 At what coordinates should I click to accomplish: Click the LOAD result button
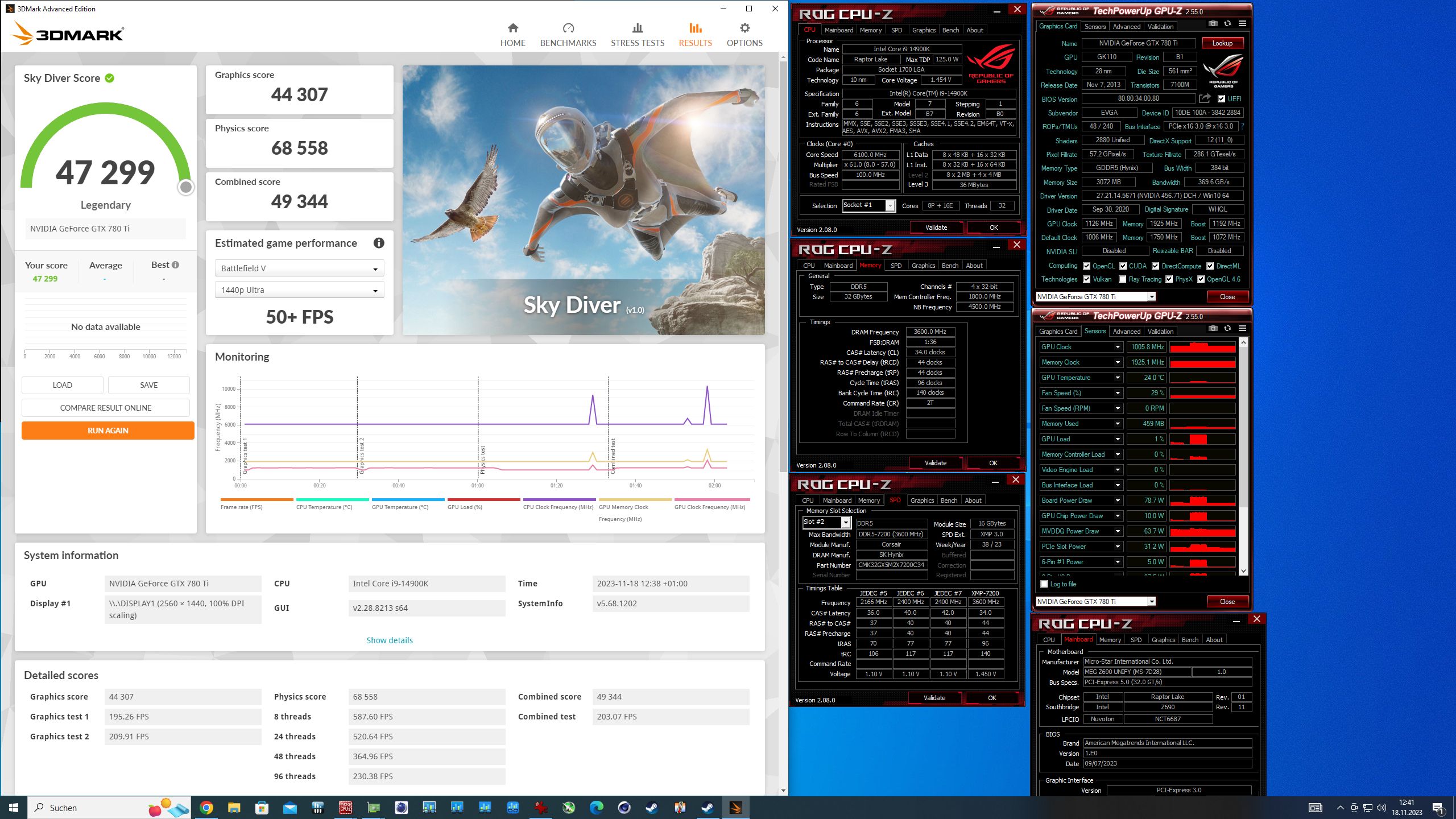point(63,385)
